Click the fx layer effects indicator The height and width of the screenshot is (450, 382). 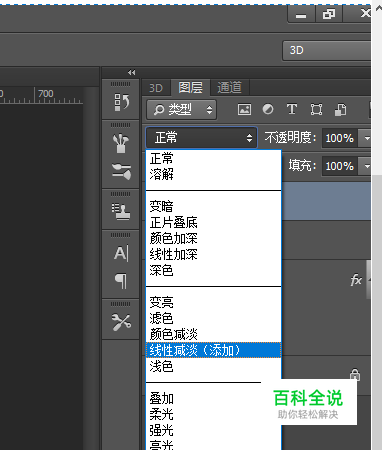click(356, 280)
